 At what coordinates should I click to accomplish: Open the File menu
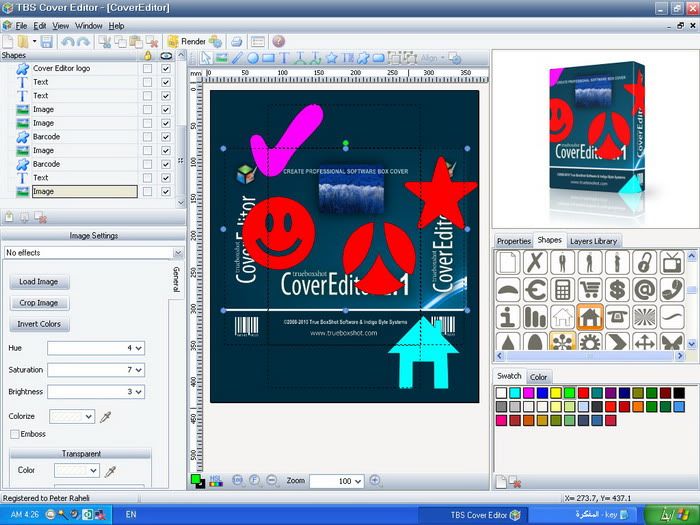(x=21, y=26)
